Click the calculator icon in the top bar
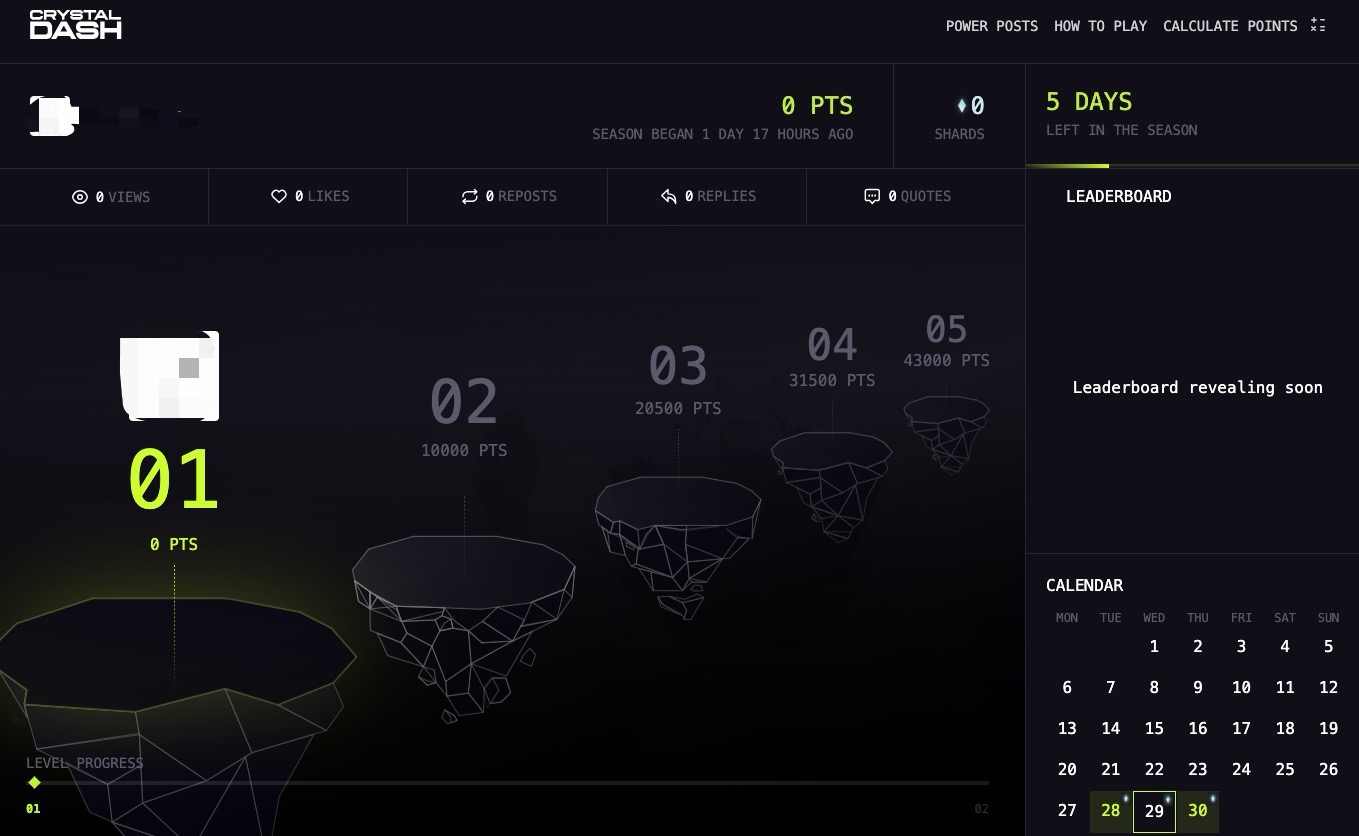 (1318, 25)
